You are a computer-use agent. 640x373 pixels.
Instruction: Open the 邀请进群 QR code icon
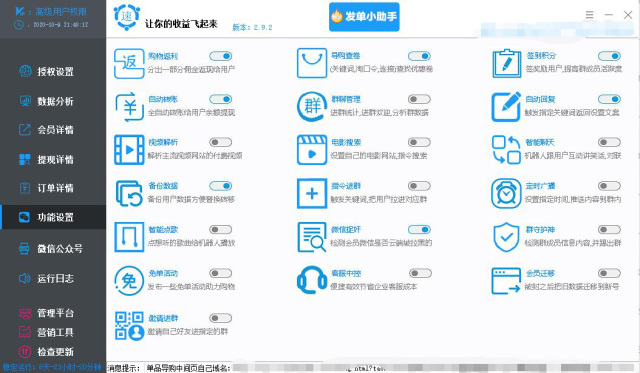(x=129, y=325)
